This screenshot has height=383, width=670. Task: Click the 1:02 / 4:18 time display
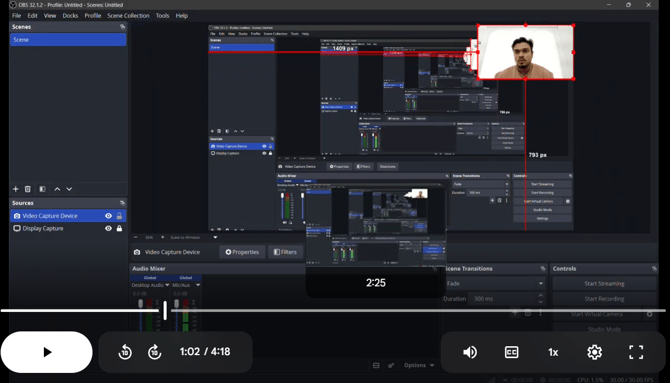205,351
